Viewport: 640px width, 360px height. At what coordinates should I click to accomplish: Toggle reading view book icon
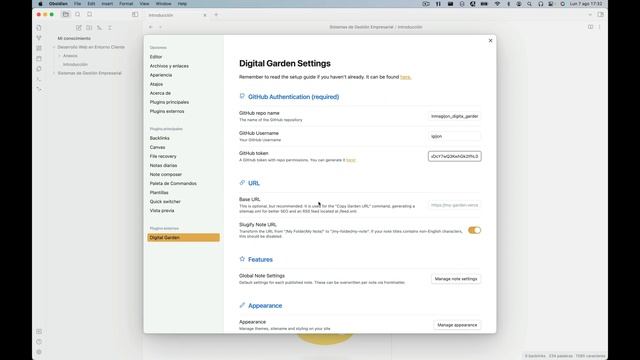point(590,27)
